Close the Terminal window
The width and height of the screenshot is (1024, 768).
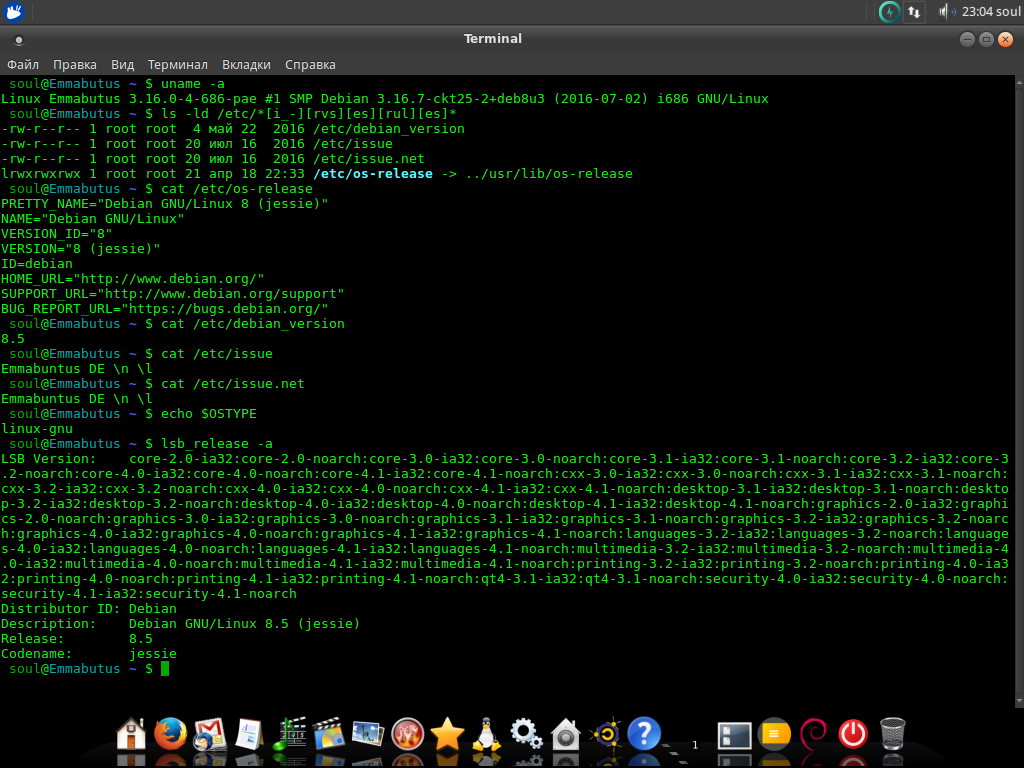[x=1006, y=39]
